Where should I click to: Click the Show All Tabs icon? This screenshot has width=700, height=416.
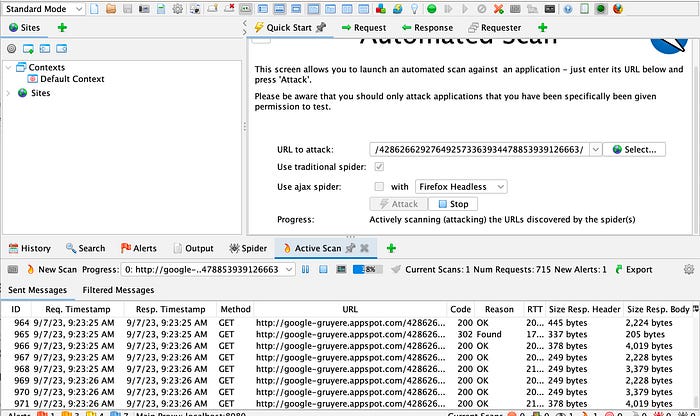coord(212,8)
